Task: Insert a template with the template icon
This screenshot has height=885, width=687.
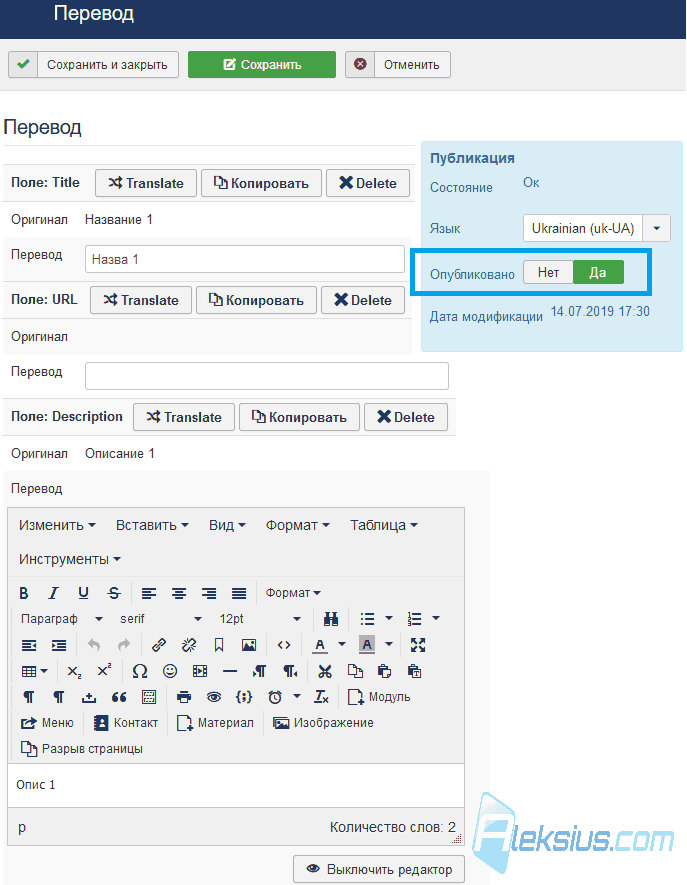Action: tap(149, 698)
